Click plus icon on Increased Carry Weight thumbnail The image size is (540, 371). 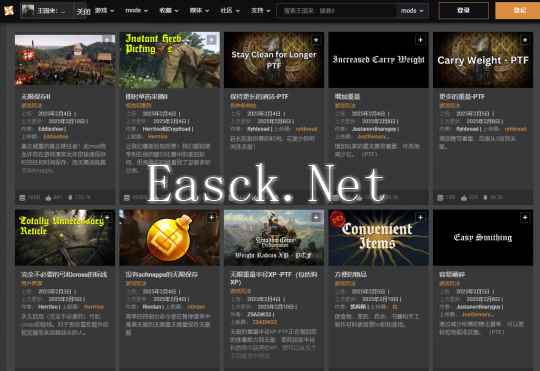point(420,40)
